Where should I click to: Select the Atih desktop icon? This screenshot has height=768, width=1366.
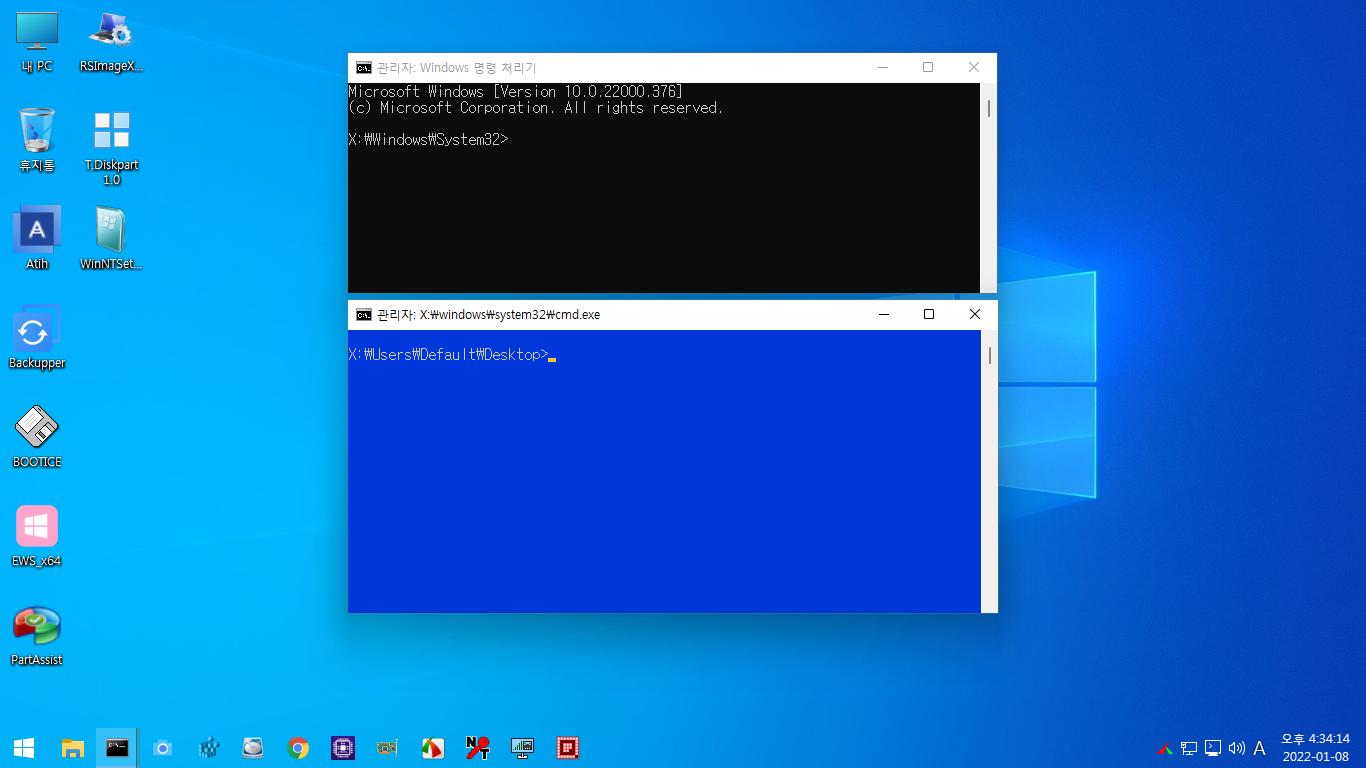[37, 239]
